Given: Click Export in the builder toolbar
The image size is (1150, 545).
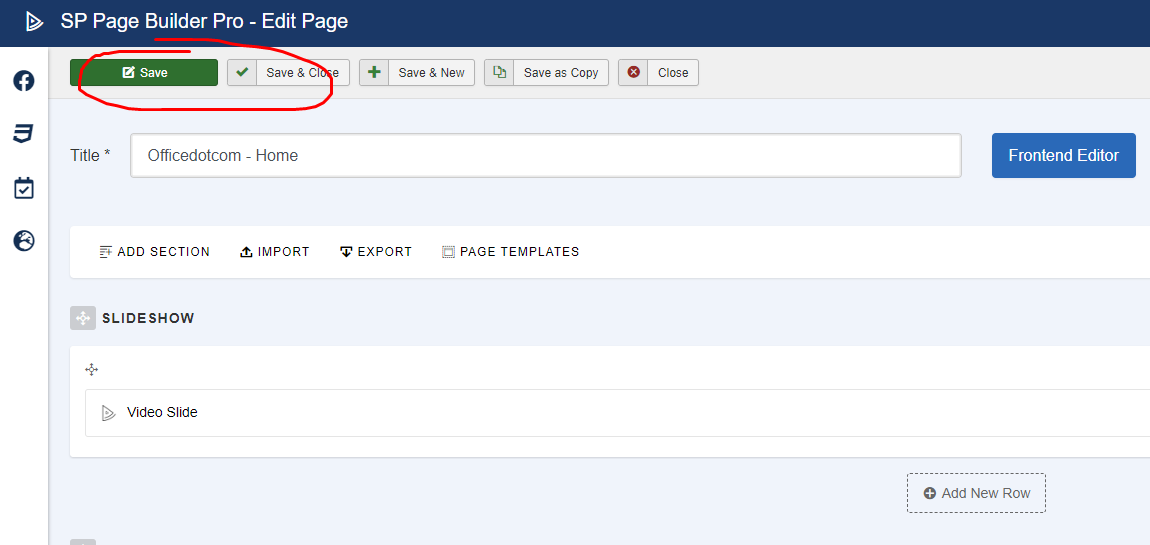Looking at the screenshot, I should click(376, 252).
